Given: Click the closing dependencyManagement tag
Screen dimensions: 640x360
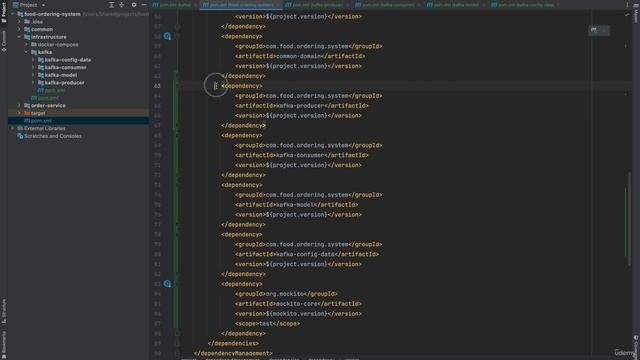Looking at the screenshot, I should coord(233,353).
